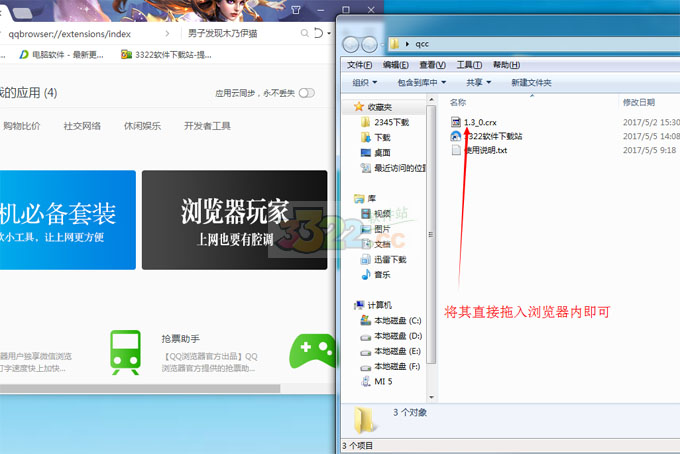This screenshot has height=454, width=680.
Task: Click the browser refresh icon
Action: (319, 33)
